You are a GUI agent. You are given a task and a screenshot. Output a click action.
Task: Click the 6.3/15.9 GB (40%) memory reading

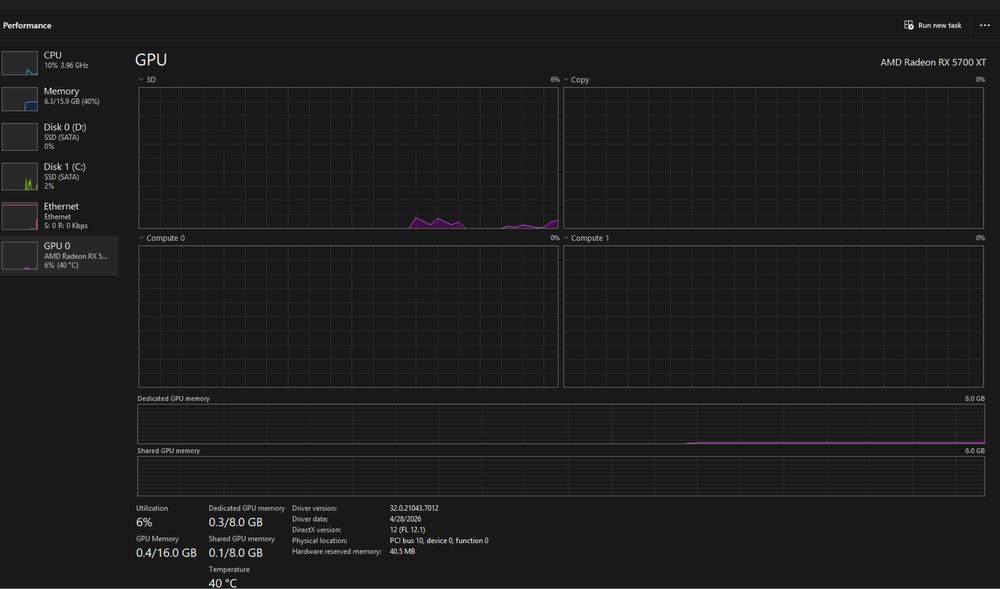coord(71,101)
